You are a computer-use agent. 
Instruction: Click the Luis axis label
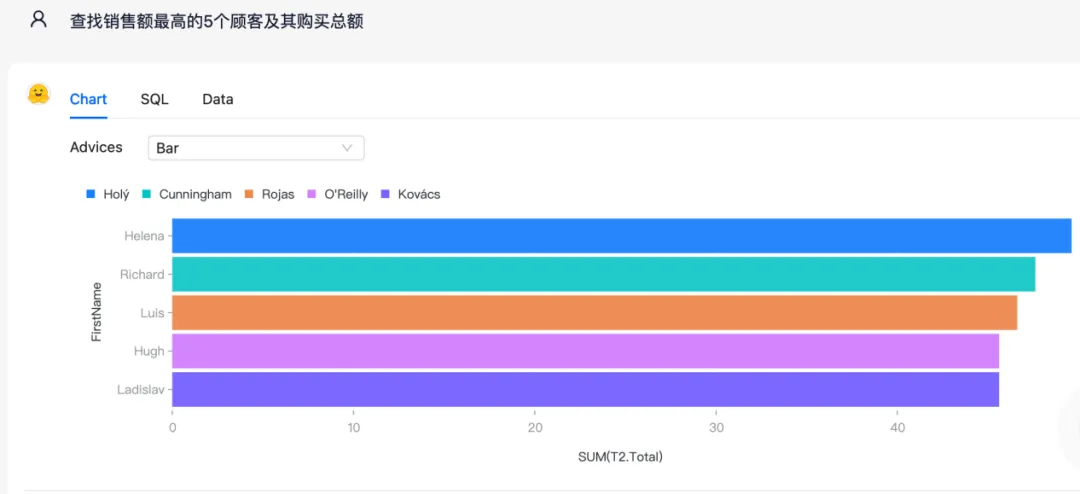click(152, 313)
